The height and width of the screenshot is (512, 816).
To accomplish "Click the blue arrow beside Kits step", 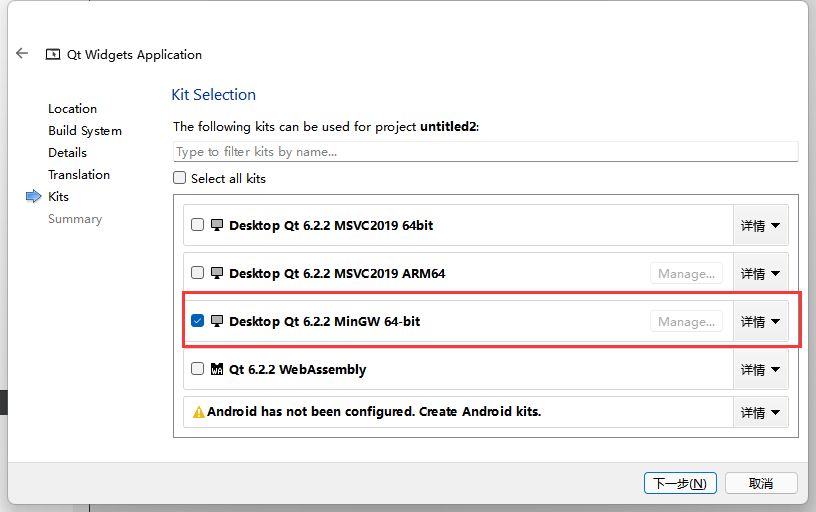I will (33, 196).
